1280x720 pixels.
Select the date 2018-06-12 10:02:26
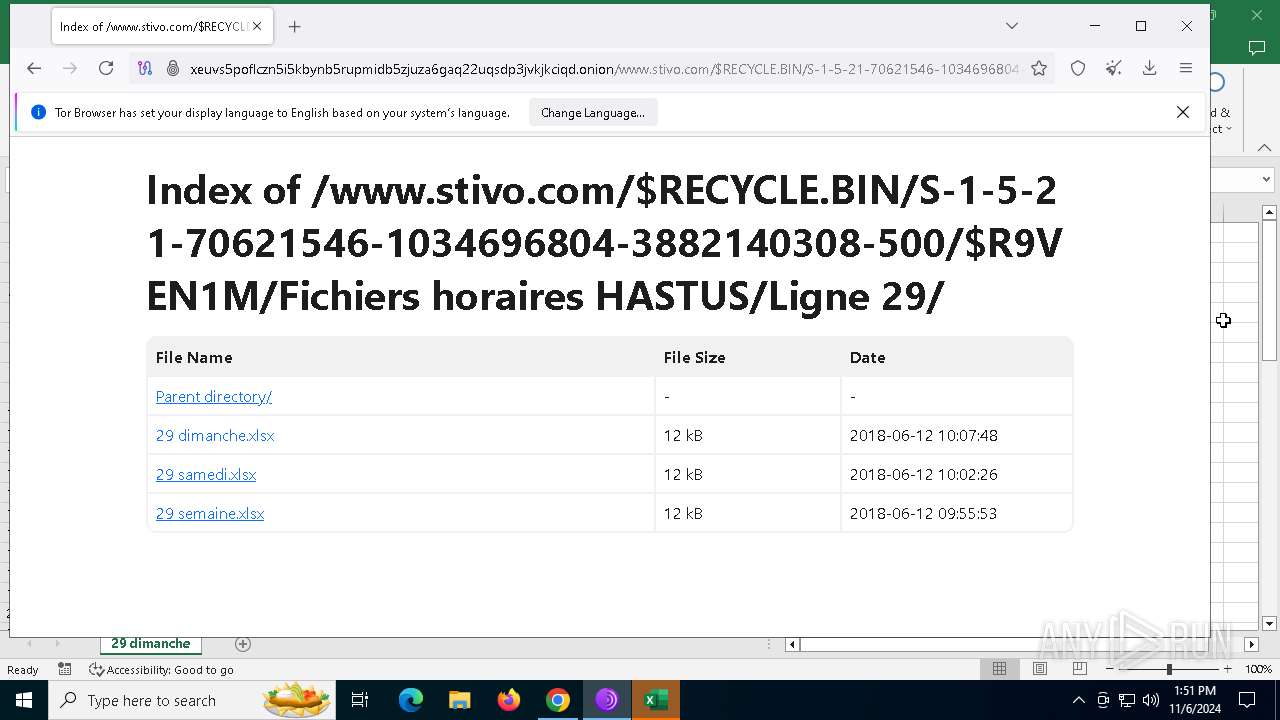923,475
